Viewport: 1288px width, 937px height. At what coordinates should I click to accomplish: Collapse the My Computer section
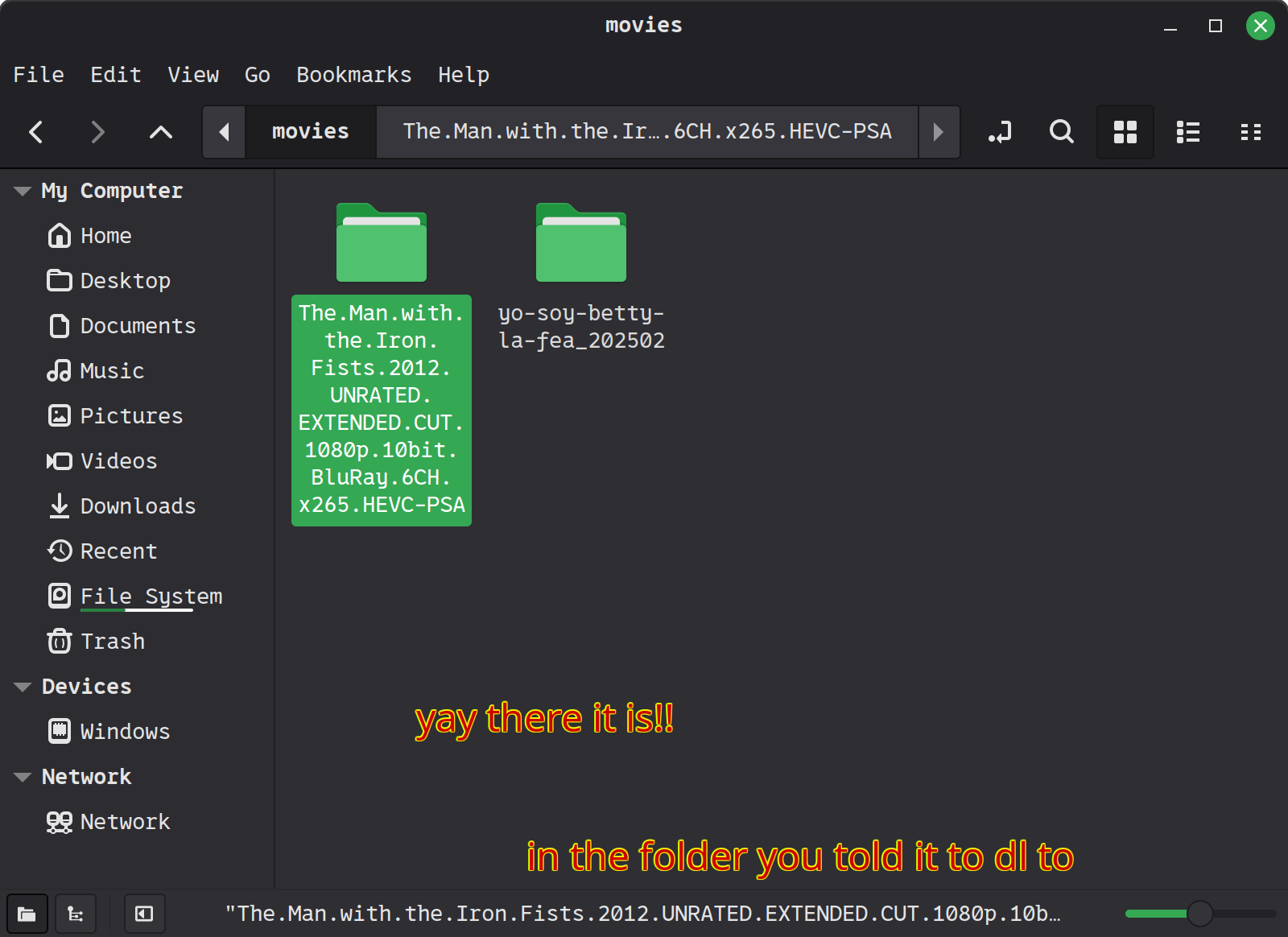point(23,191)
